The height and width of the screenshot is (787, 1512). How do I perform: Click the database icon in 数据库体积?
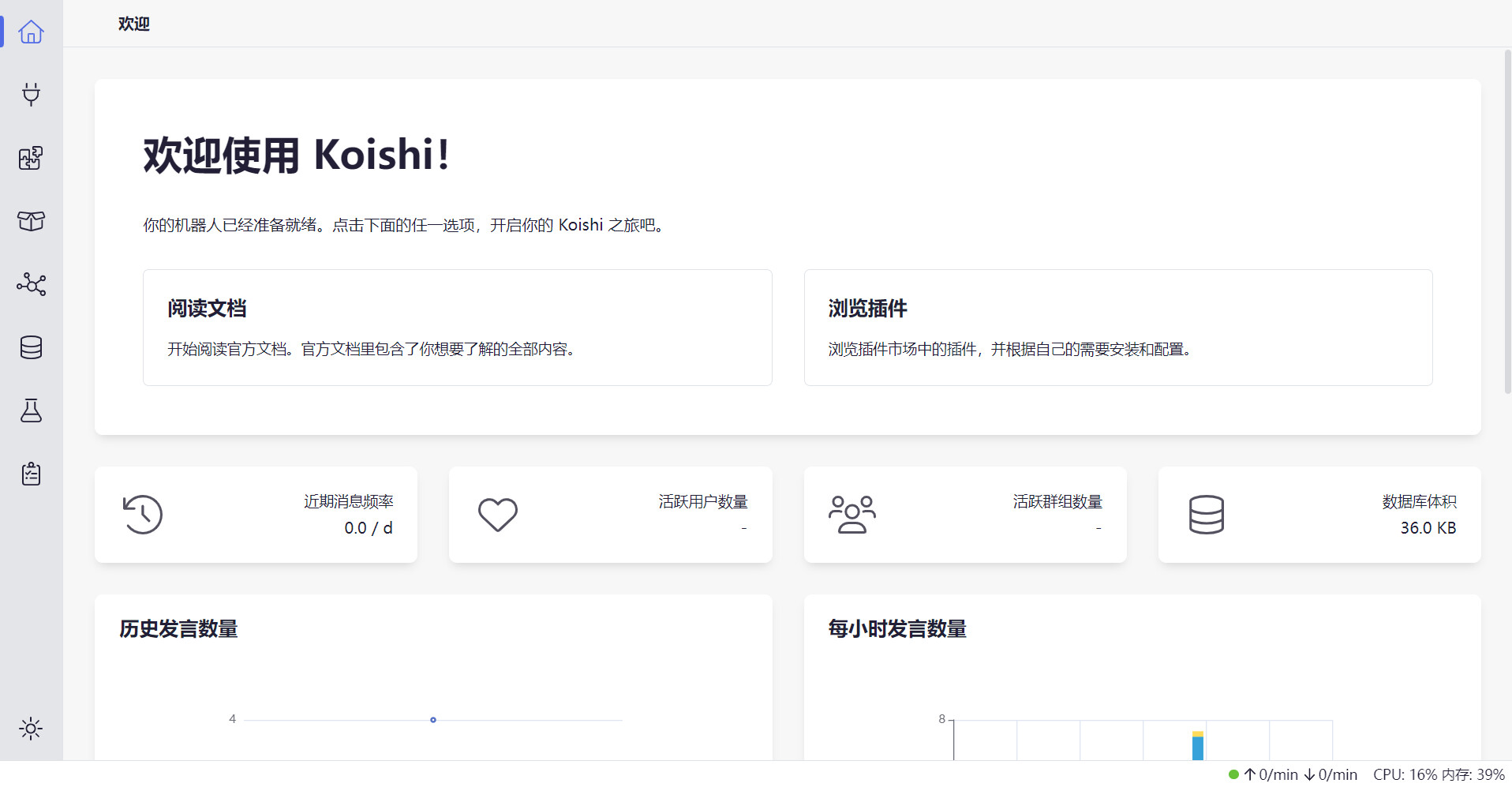pos(1206,515)
